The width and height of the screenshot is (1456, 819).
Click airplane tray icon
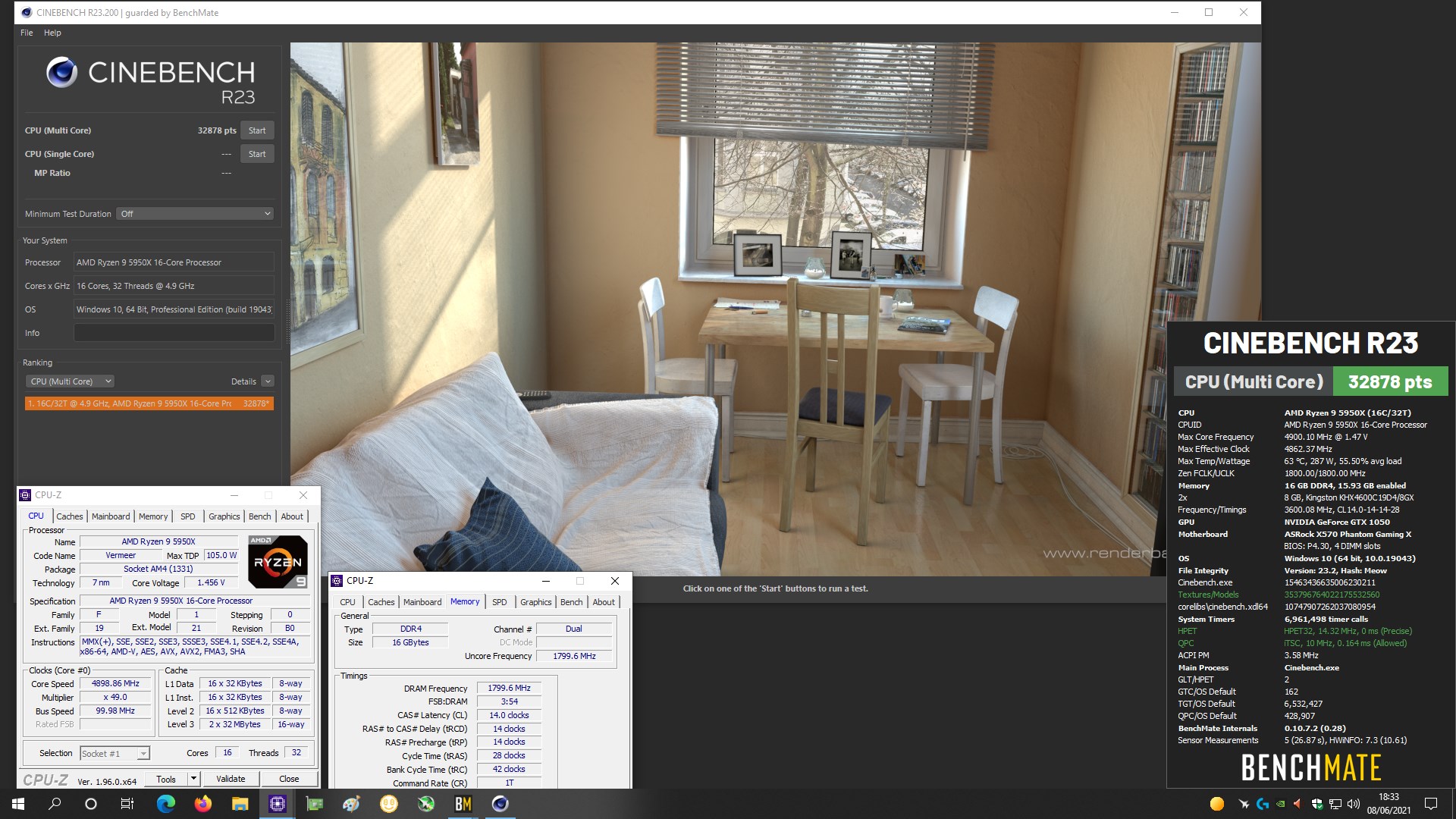click(x=1244, y=804)
